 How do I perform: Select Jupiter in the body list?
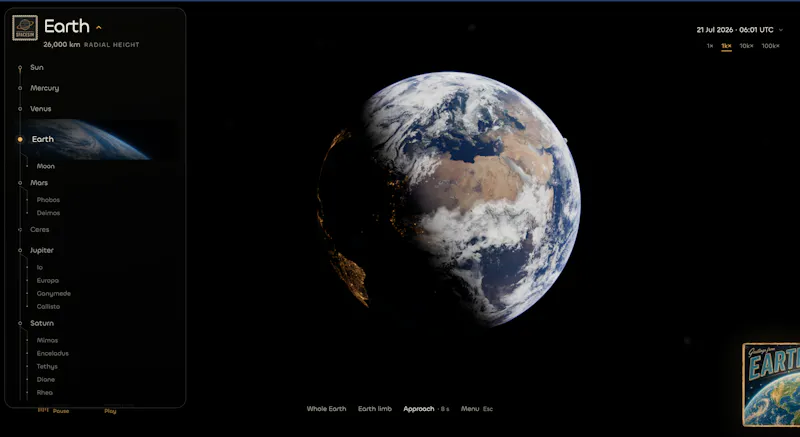(42, 250)
